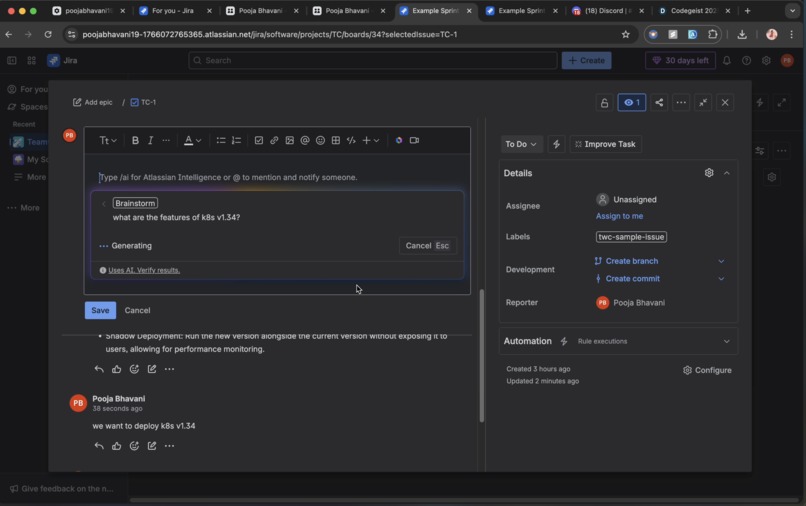Image resolution: width=806 pixels, height=506 pixels.
Task: Add reaction to 'we want to deploy' comment
Action: [x=134, y=446]
